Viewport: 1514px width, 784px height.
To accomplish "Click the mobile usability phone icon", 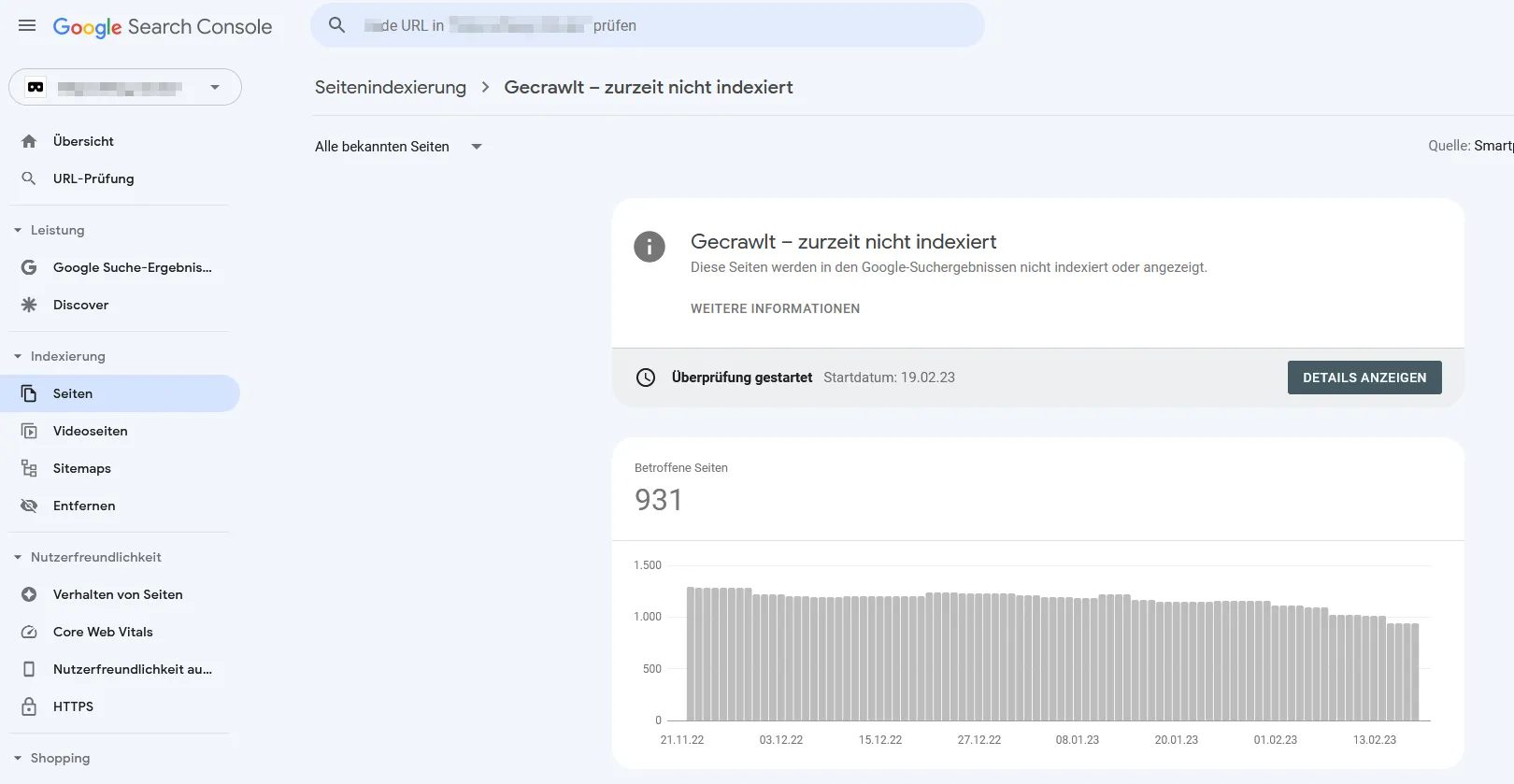I will (29, 669).
